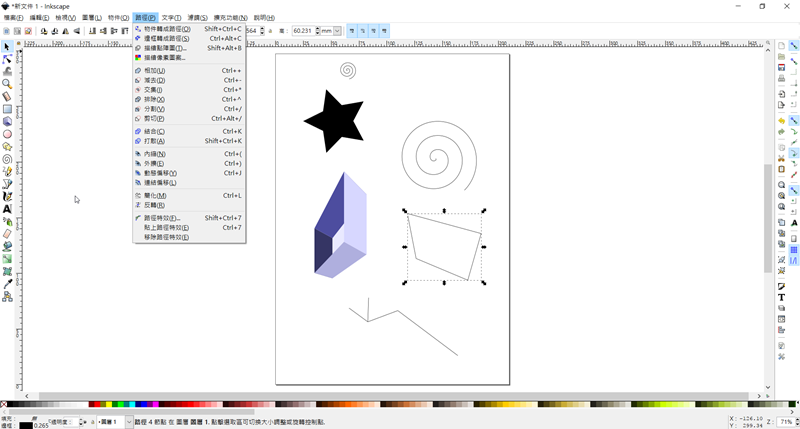
Task: Toggle the first transform-affect button after units
Action: click(x=352, y=31)
